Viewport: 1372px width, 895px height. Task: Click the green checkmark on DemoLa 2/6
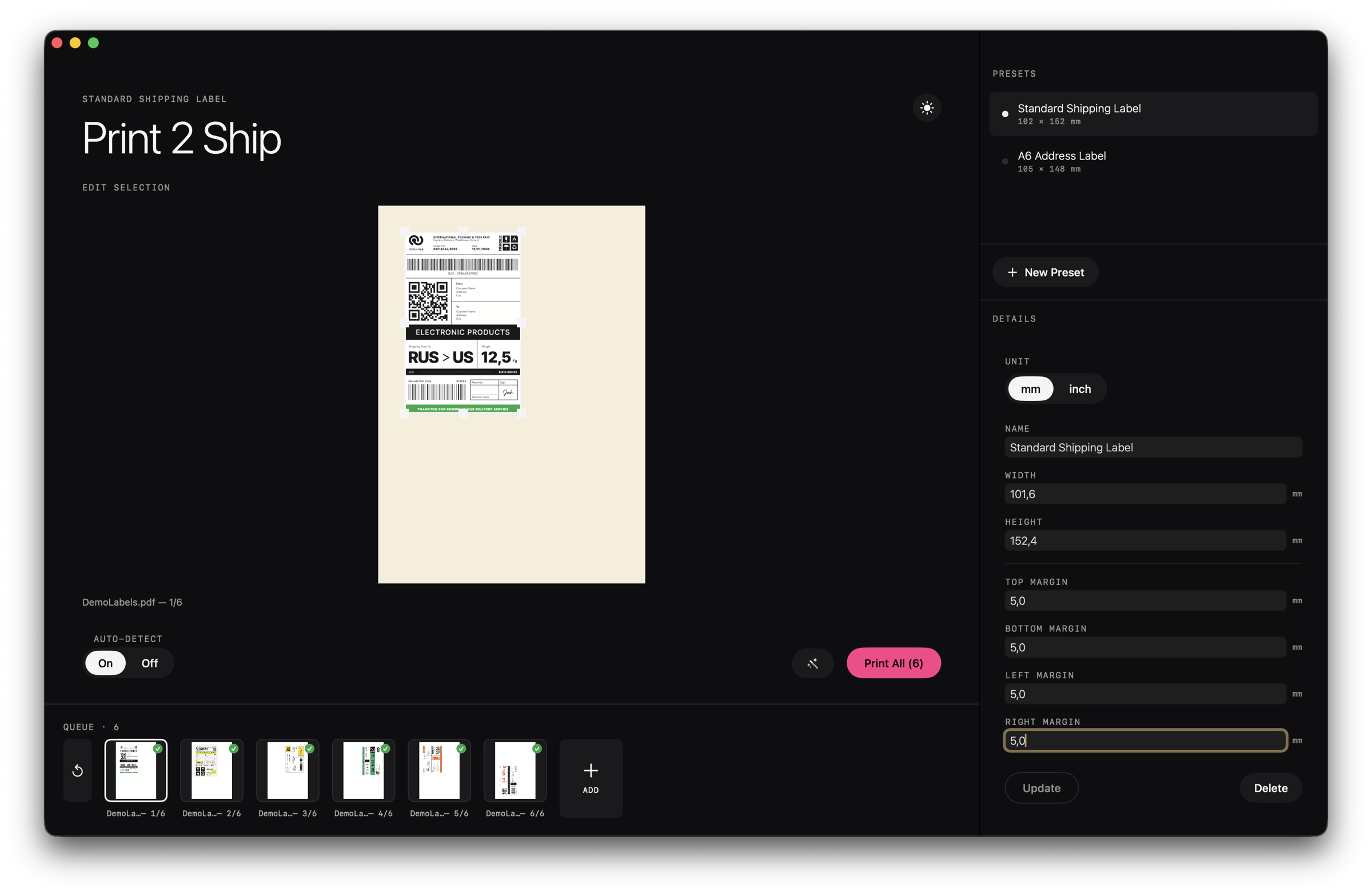coord(233,749)
